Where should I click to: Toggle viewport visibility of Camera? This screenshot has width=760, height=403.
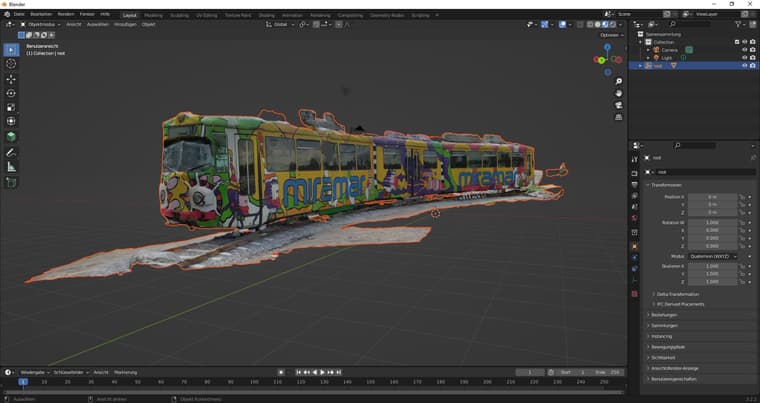click(x=745, y=50)
